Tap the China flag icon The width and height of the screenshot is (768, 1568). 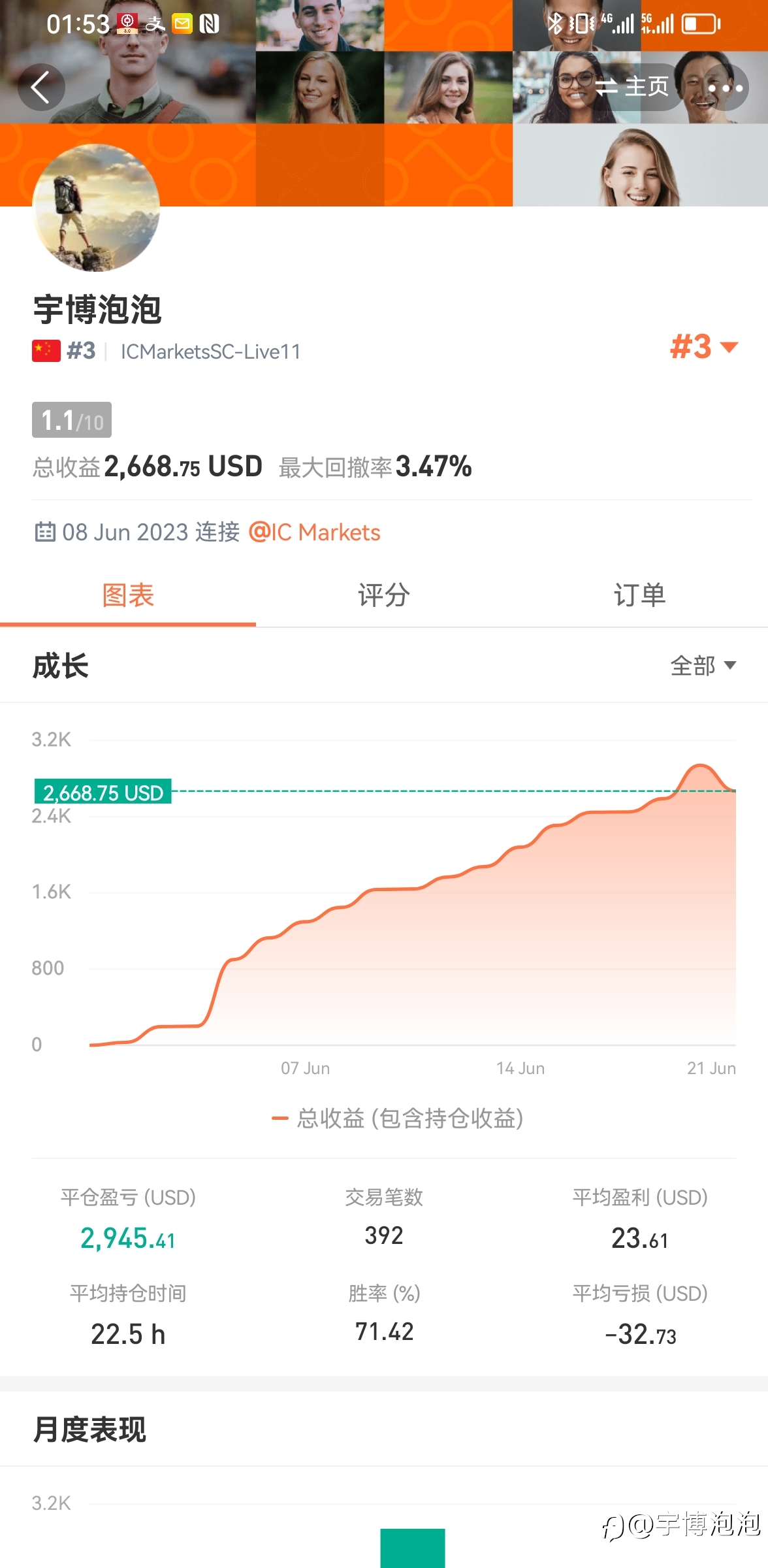pyautogui.click(x=46, y=351)
